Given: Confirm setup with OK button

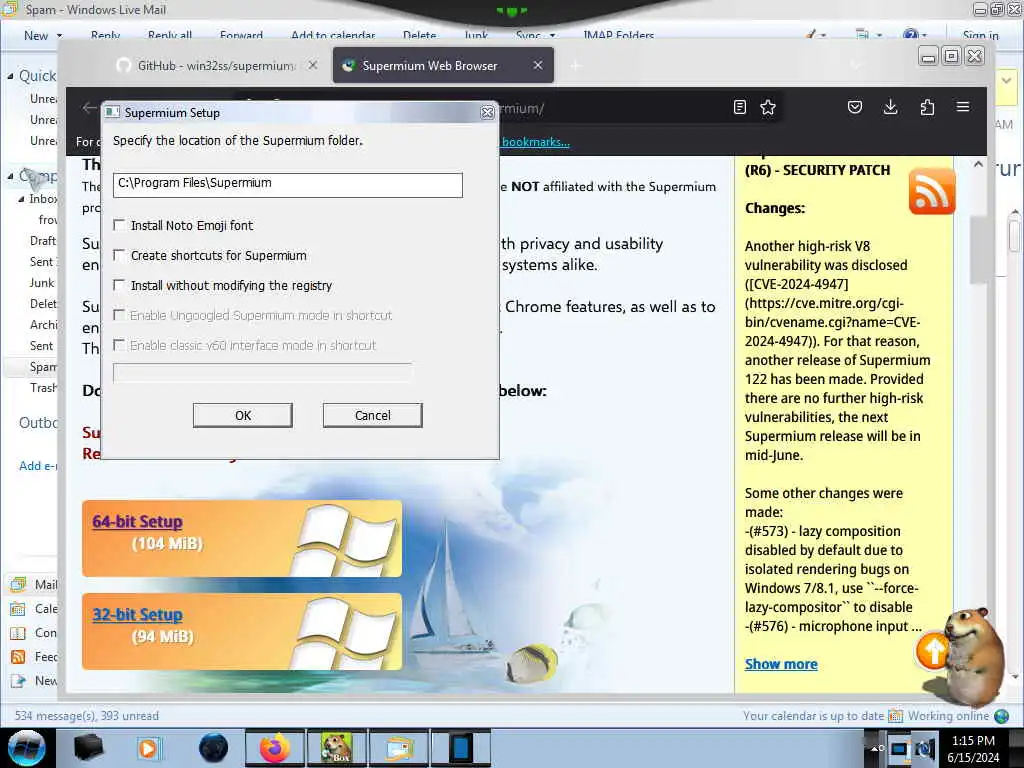Looking at the screenshot, I should coord(242,415).
